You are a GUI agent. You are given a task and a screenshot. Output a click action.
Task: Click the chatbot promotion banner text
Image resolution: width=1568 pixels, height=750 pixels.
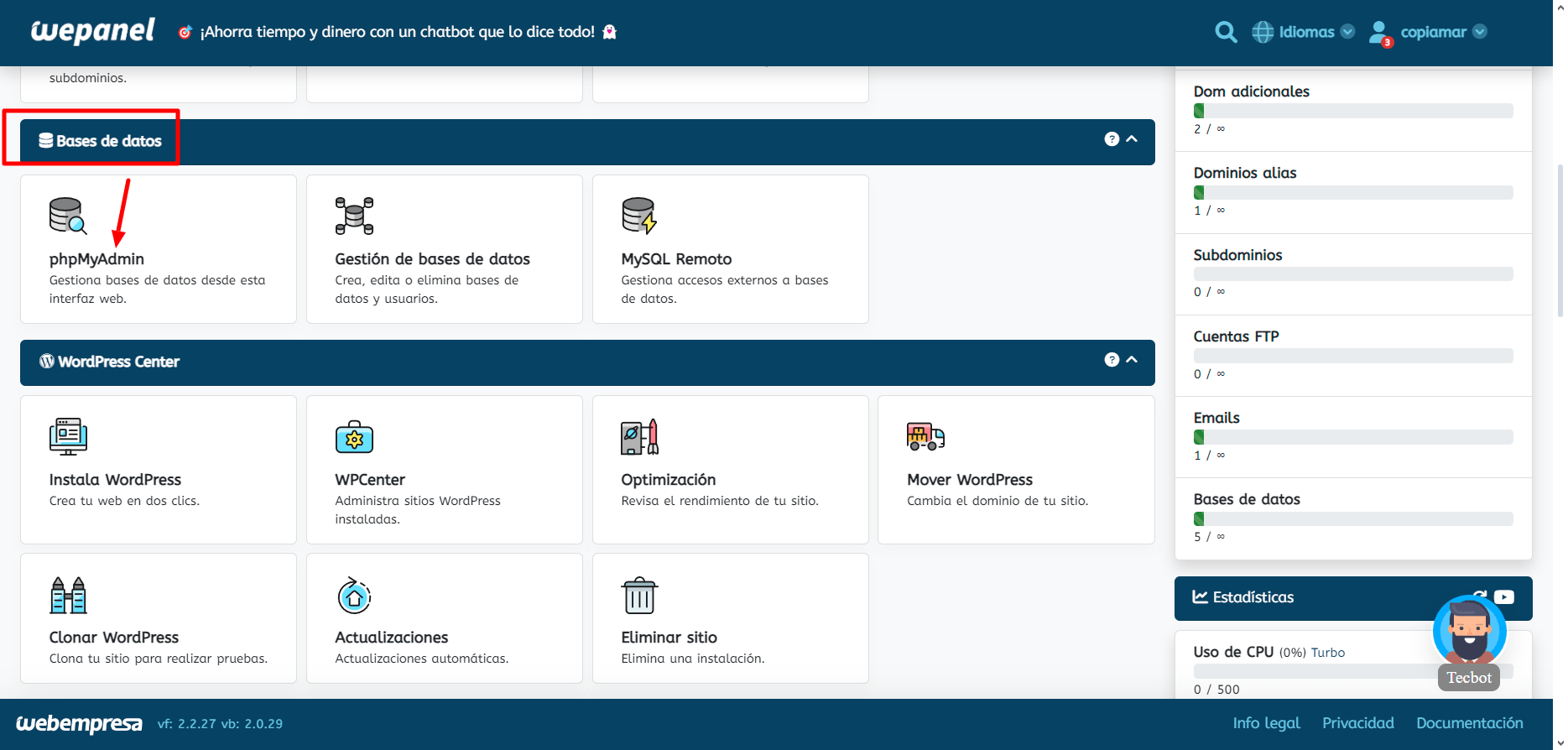[397, 32]
